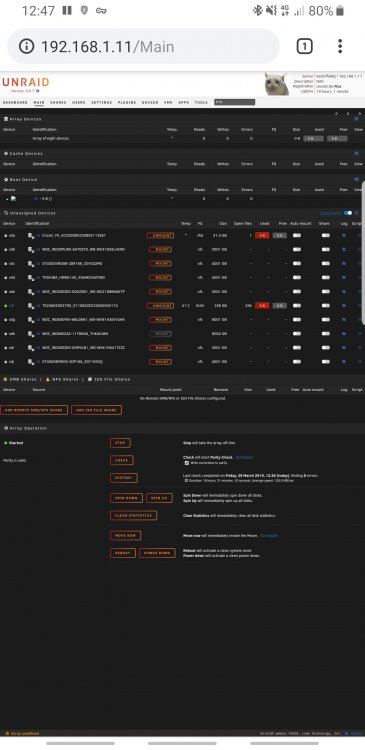Screen dimensions: 365x750
Task: Toggle Share switch for sdh drive
Action: coord(326,333)
